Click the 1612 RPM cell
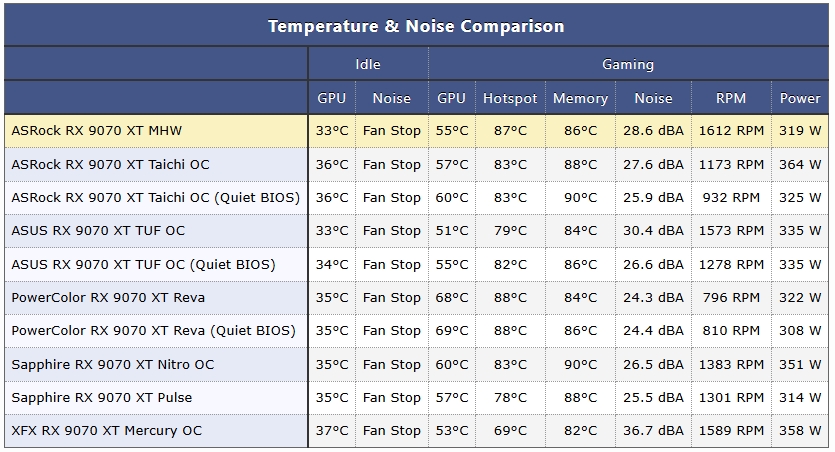Screen dimensions: 835x452 (731, 131)
